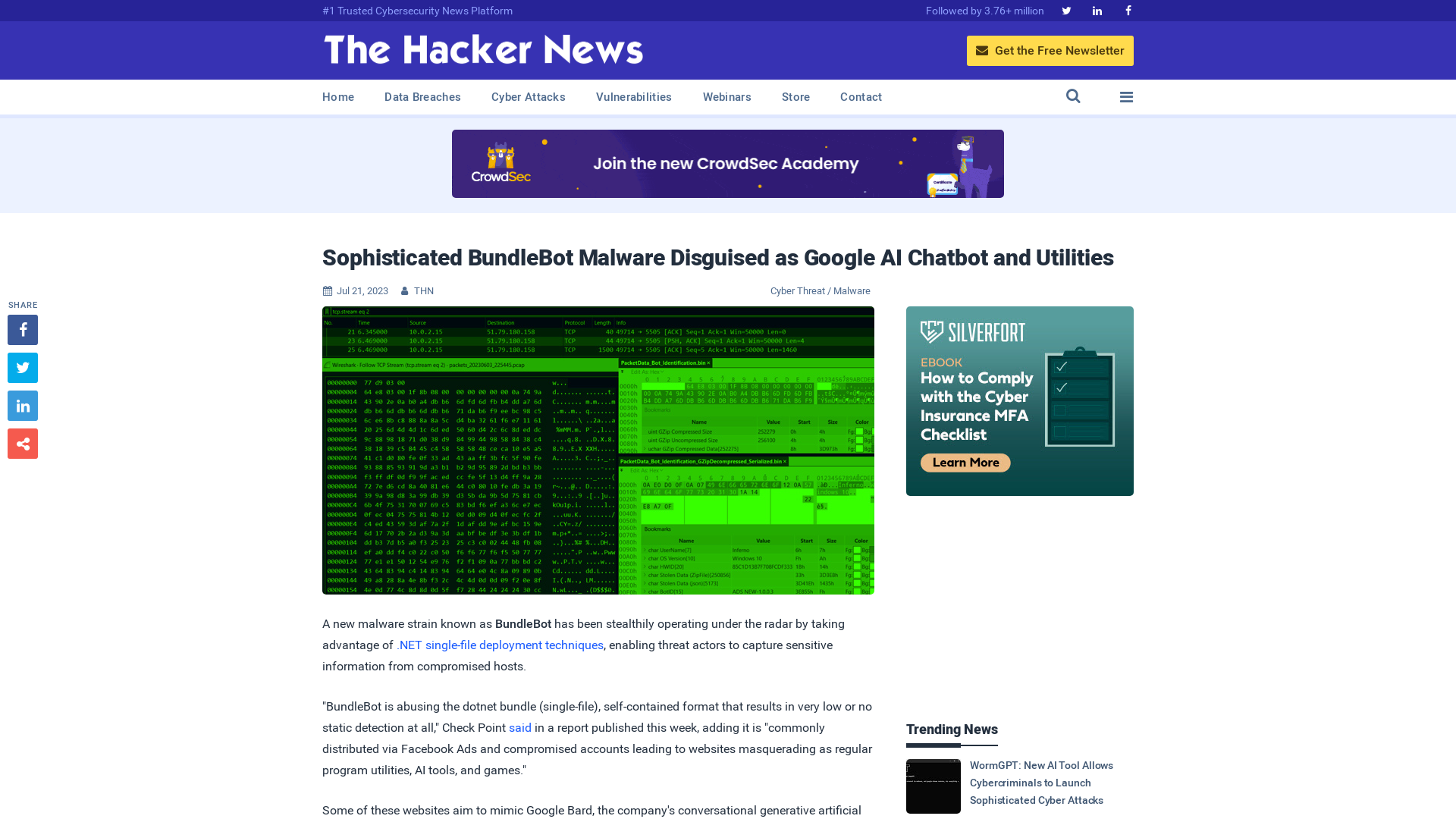This screenshot has width=1456, height=819.
Task: Click the CrowdSec Academy banner ad
Action: pyautogui.click(x=727, y=163)
